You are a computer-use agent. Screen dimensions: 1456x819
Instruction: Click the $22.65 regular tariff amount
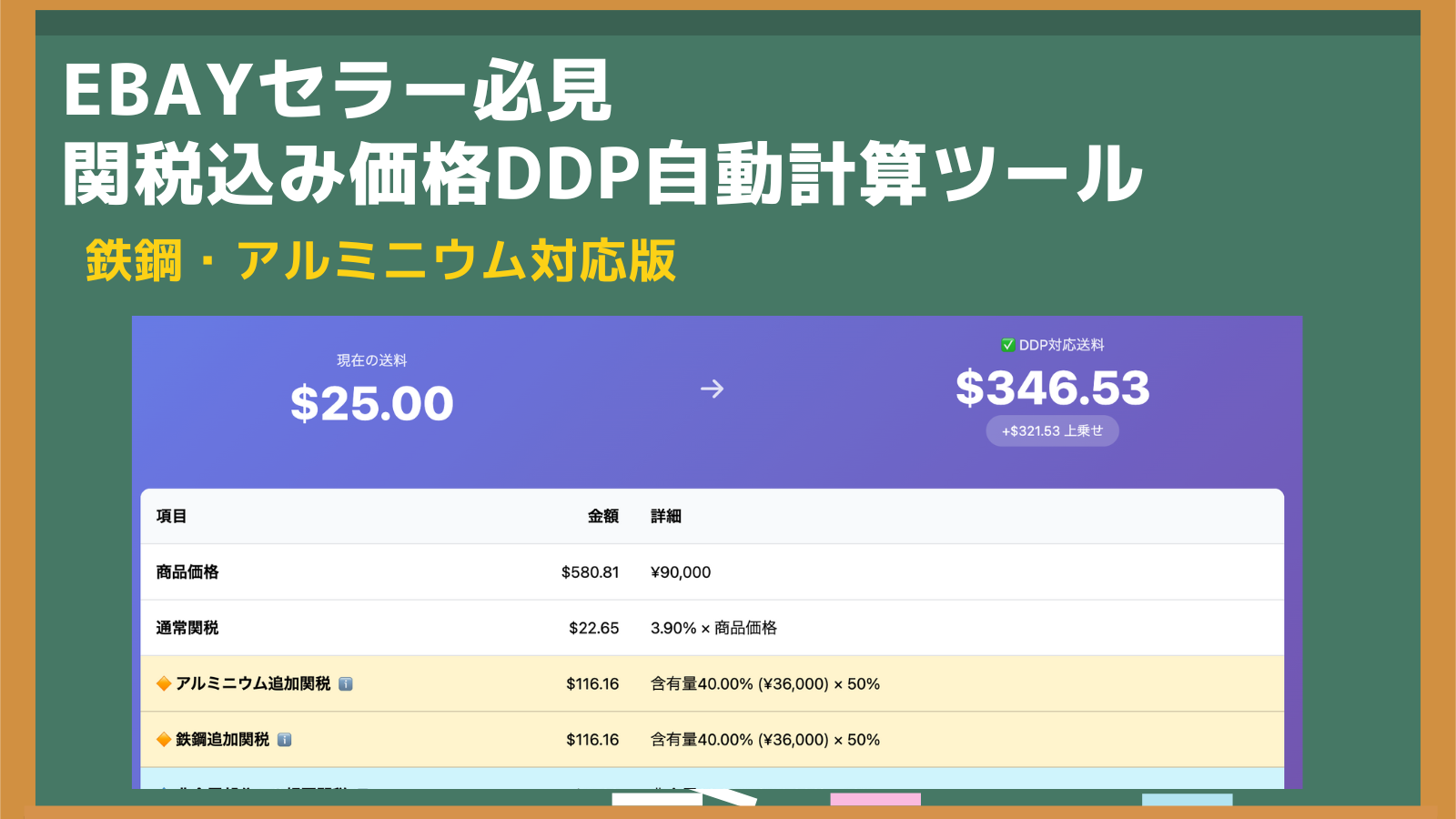[x=593, y=628]
